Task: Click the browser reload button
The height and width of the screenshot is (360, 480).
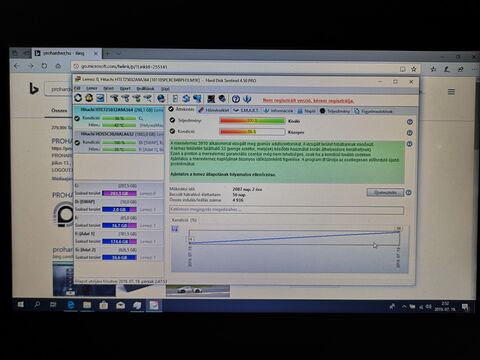Action: (44, 66)
